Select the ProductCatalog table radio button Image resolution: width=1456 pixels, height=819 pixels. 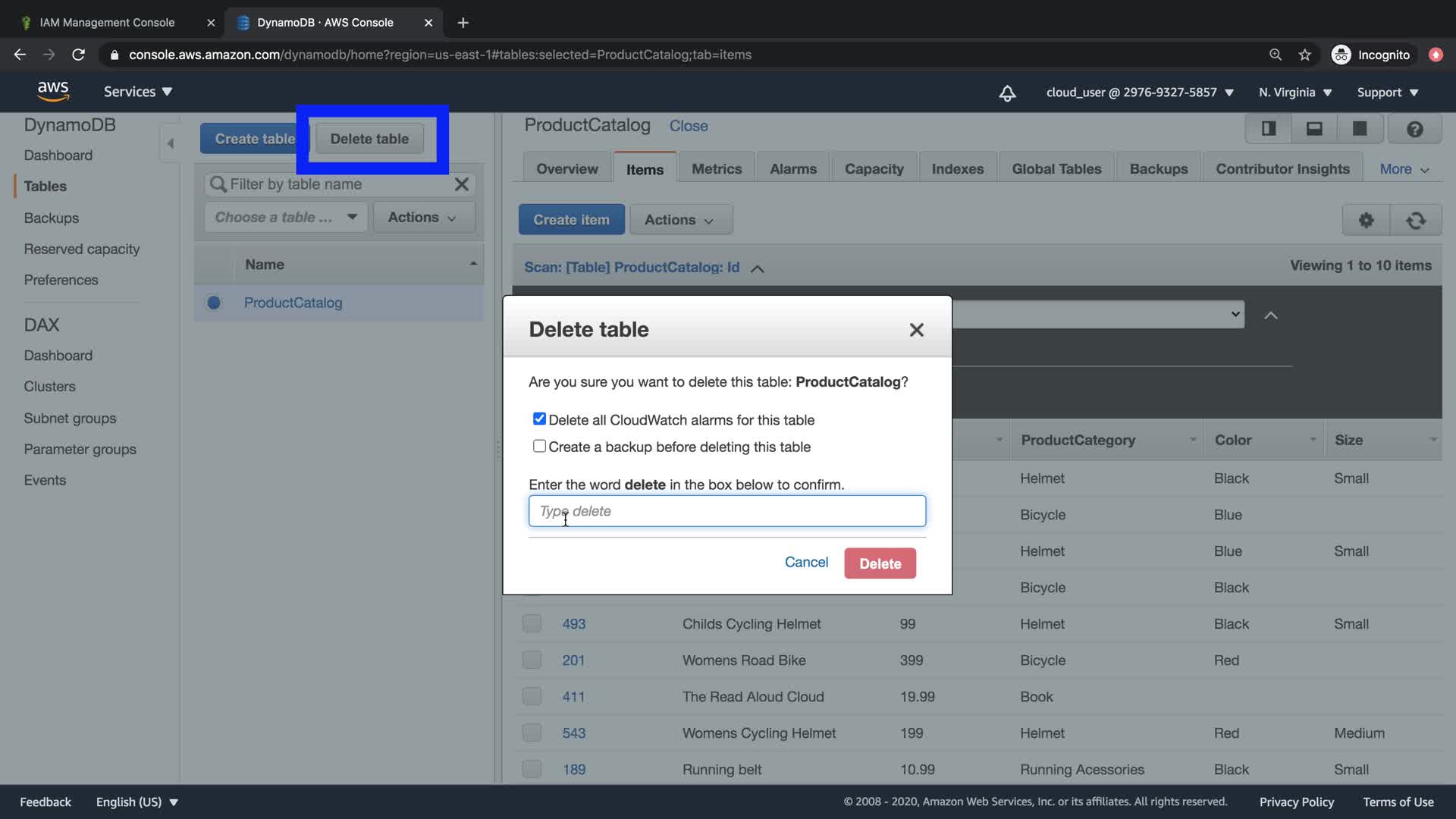[x=214, y=303]
